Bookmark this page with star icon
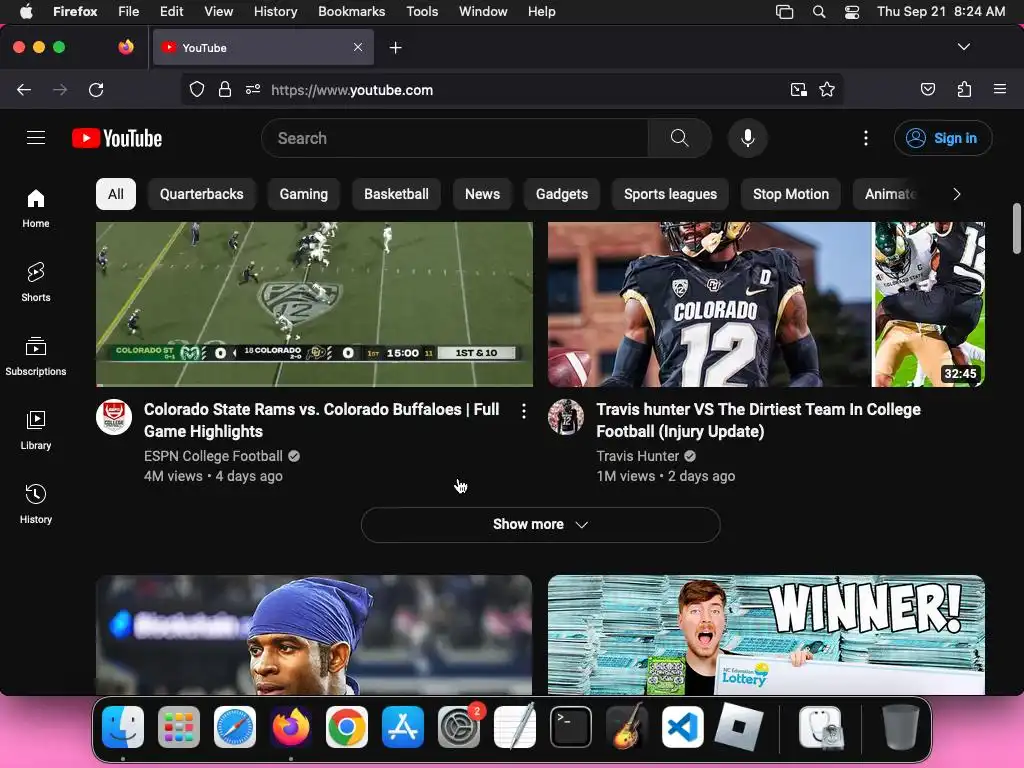The image size is (1024, 768). [827, 89]
